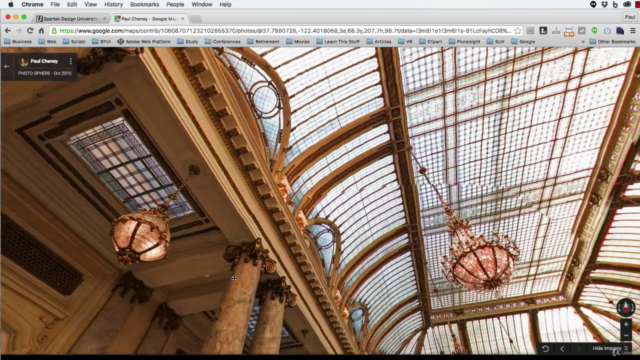The image size is (640, 360).
Task: Open the Google bookmarks folder
Action: click(523, 42)
